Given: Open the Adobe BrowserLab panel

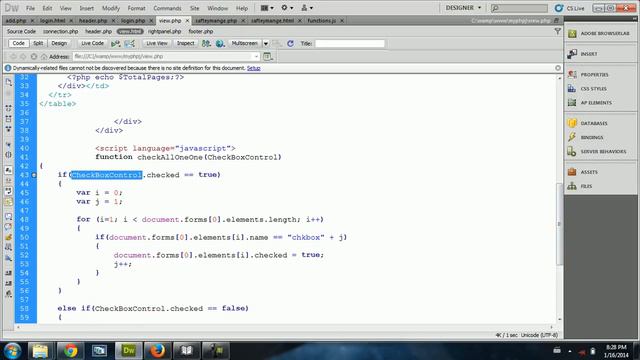Looking at the screenshot, I should [600, 33].
